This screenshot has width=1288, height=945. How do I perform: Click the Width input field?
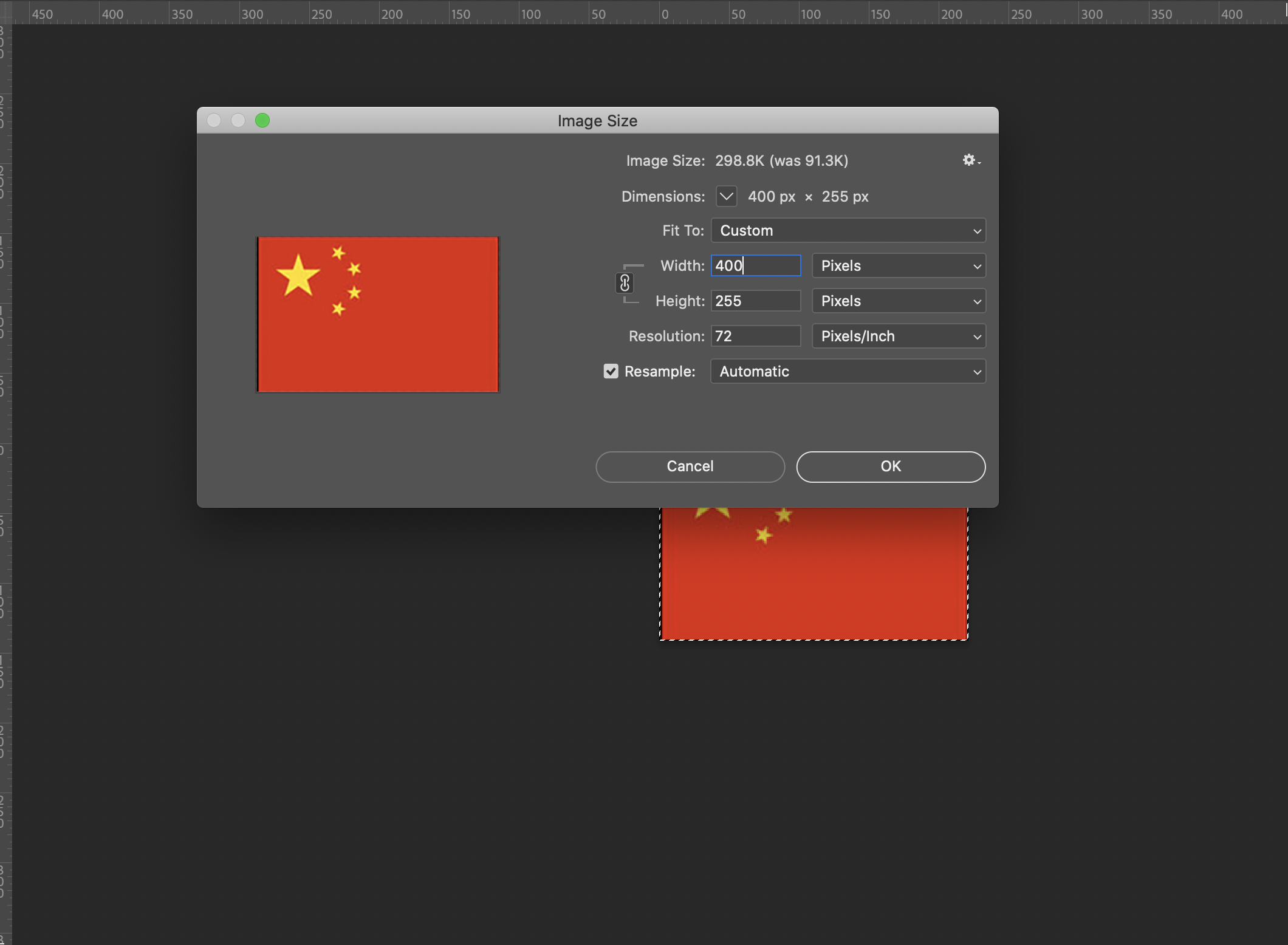(756, 266)
